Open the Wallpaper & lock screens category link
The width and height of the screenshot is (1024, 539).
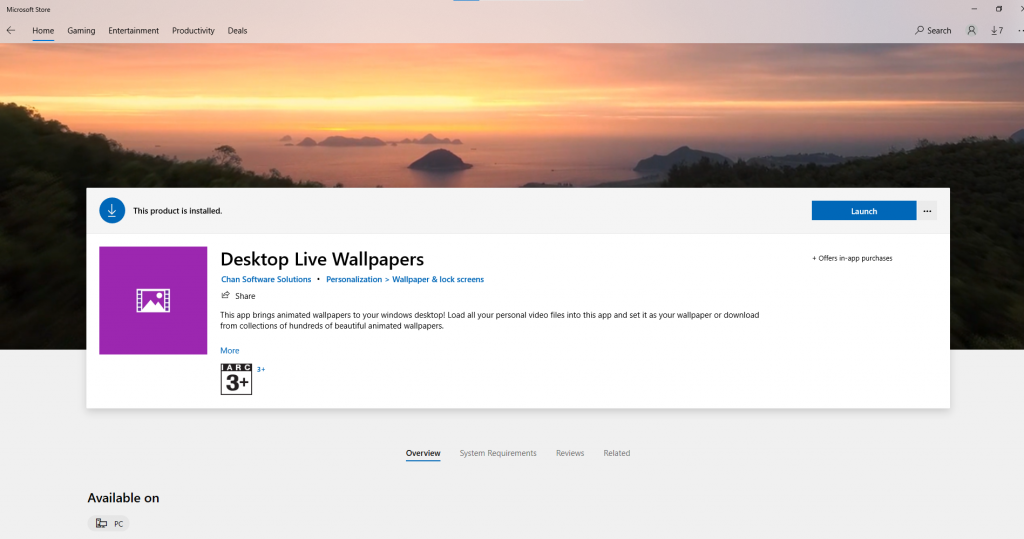[x=438, y=280]
